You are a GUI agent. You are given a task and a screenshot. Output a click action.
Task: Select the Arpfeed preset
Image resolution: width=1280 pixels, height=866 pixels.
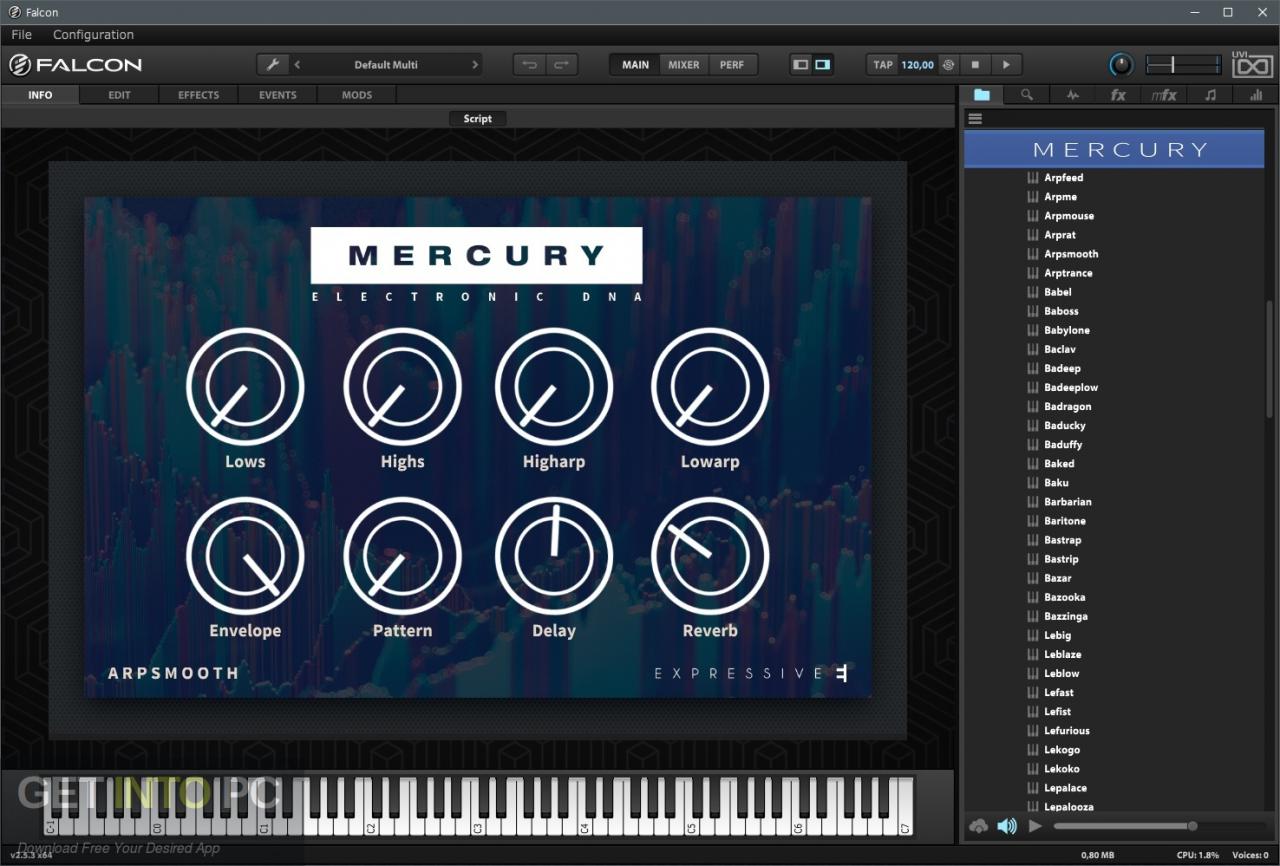1064,177
